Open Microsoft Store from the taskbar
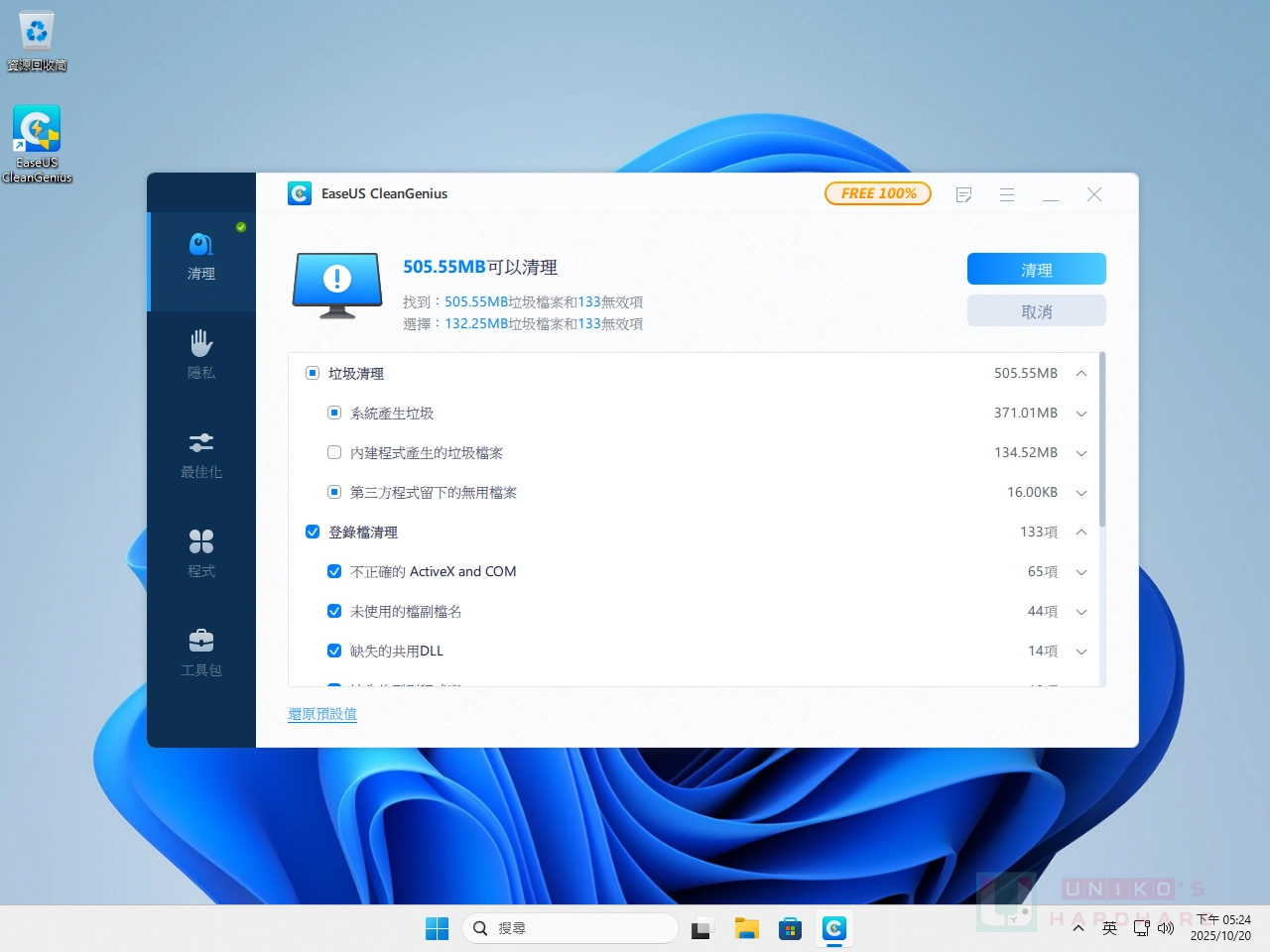This screenshot has height=952, width=1270. (x=790, y=929)
